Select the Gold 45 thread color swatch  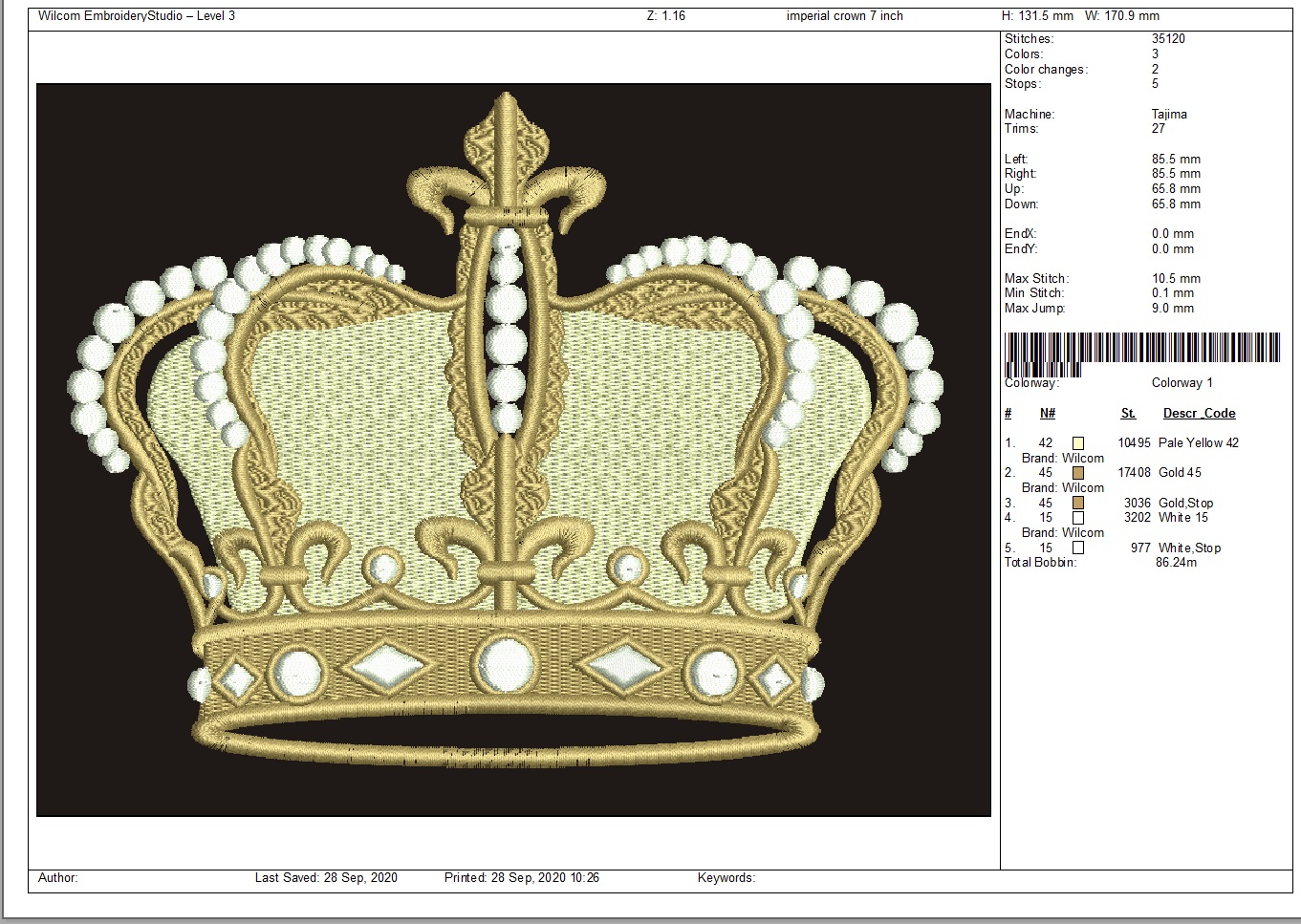pos(1078,473)
